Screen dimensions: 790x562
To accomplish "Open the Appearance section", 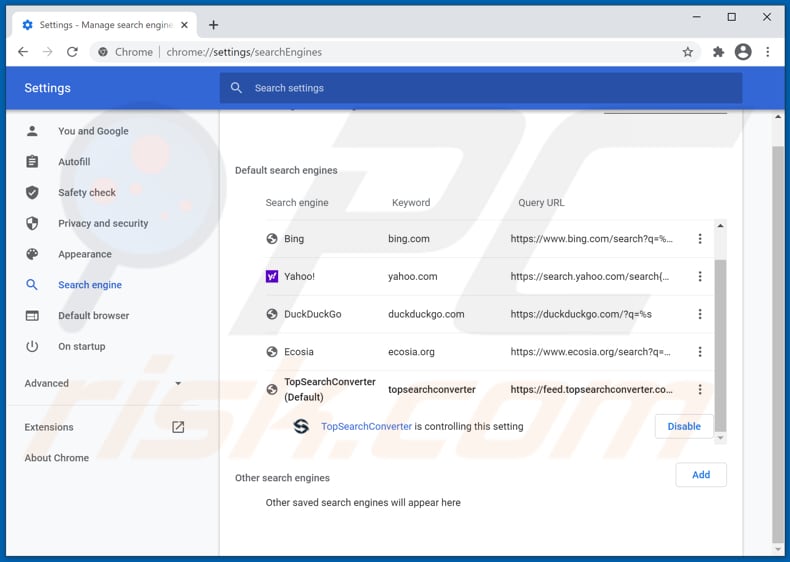I will pos(85,254).
